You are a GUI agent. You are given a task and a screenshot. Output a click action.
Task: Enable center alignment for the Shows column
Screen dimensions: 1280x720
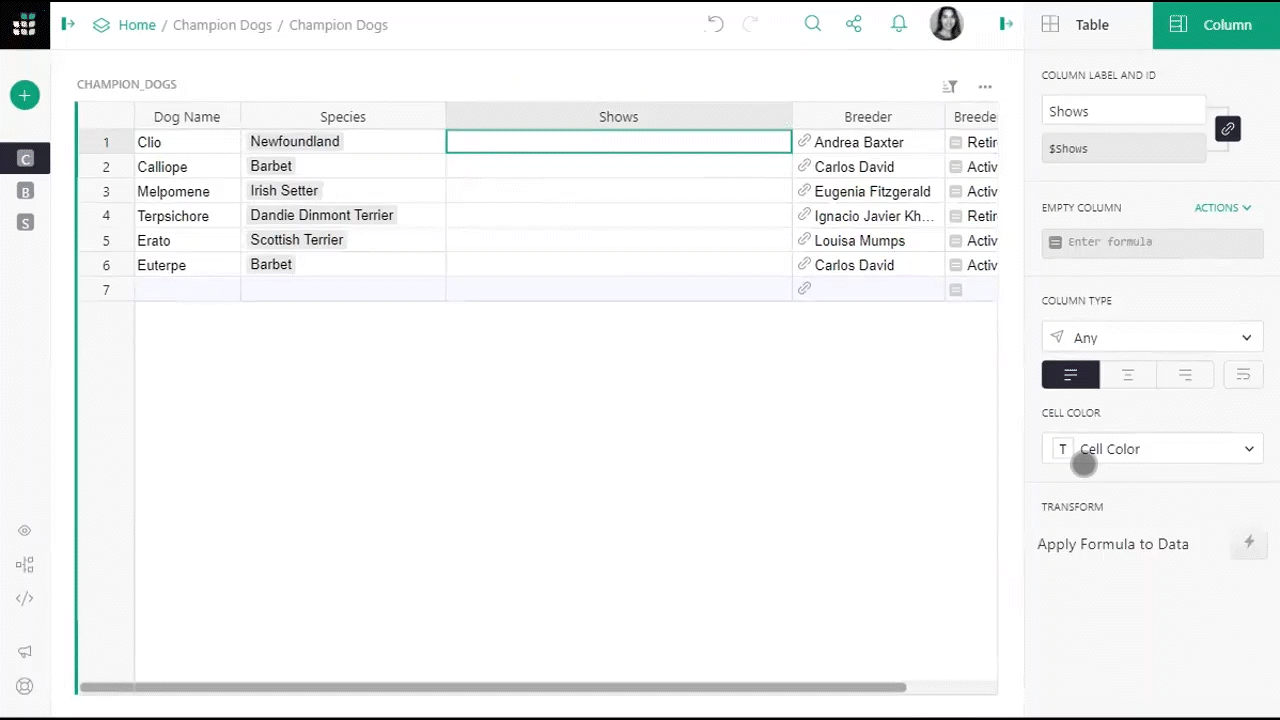pos(1128,374)
